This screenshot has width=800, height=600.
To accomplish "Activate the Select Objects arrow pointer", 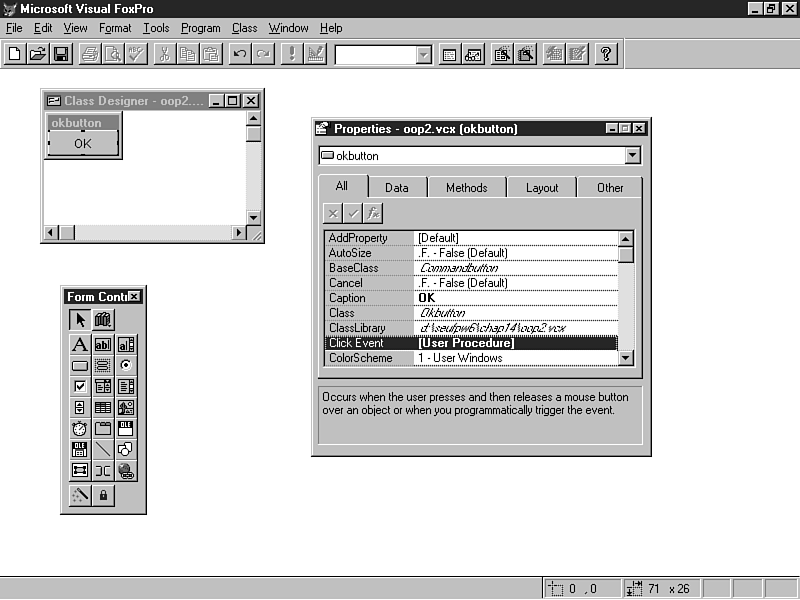I will click(80, 320).
